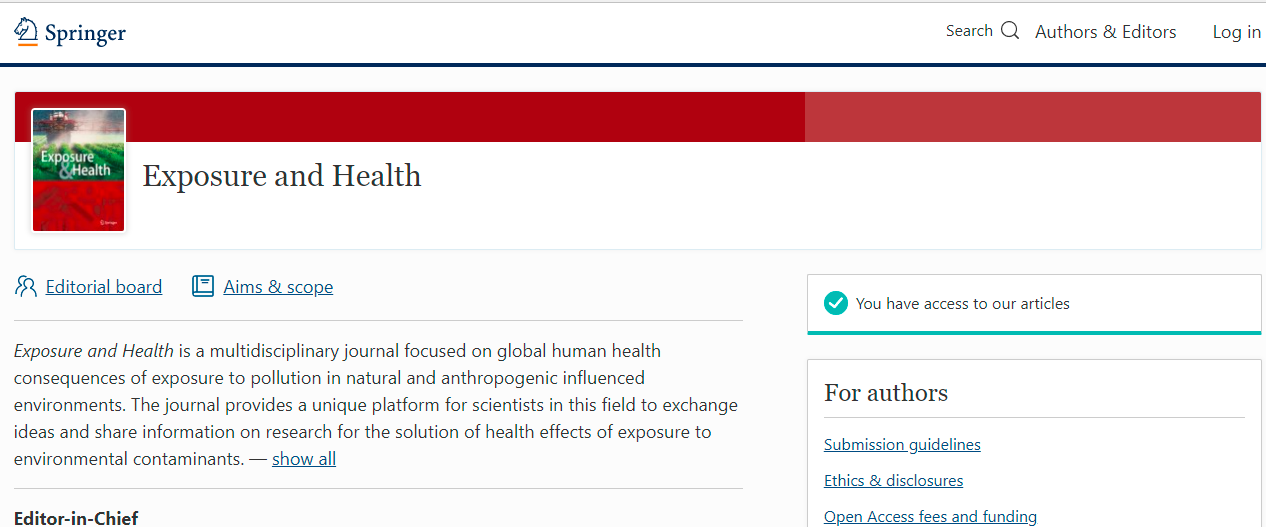Click the Springer horse logo icon
This screenshot has height=527, width=1266.
coord(26,31)
